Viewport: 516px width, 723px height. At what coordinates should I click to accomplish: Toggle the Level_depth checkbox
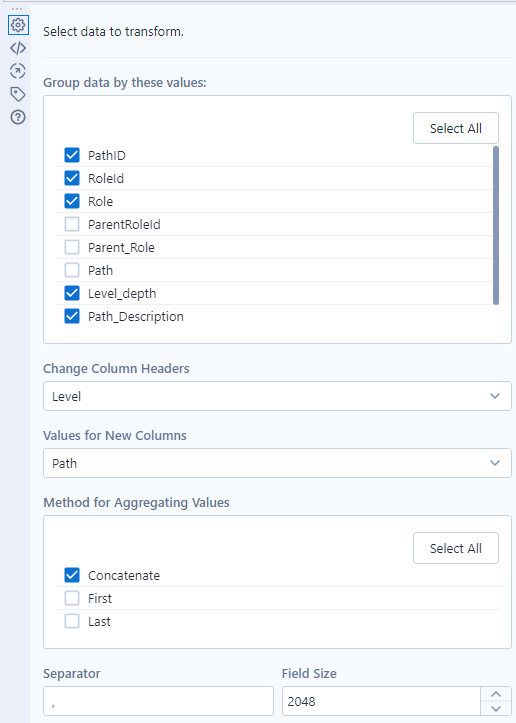[72, 294]
